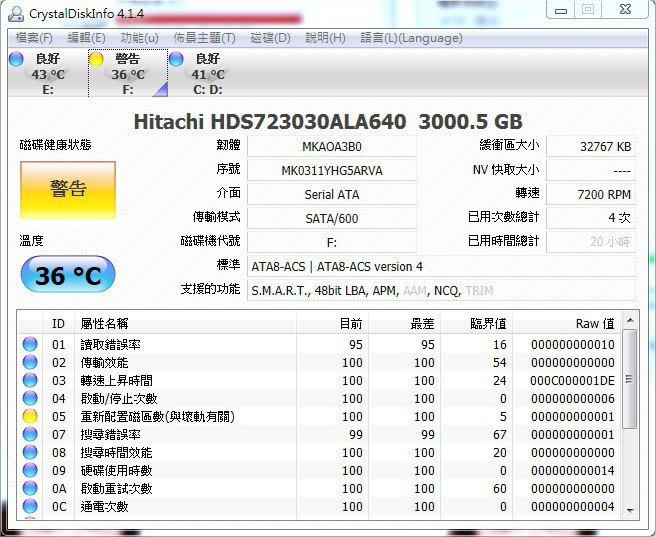This screenshot has height=537, width=656.
Task: Click the power on count field 4 次
Action: coord(591,218)
